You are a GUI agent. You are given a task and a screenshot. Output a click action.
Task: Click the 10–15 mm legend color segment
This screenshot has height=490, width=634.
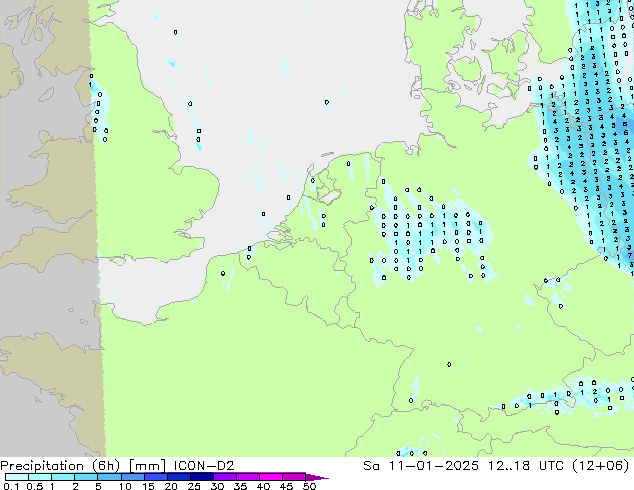[133, 477]
